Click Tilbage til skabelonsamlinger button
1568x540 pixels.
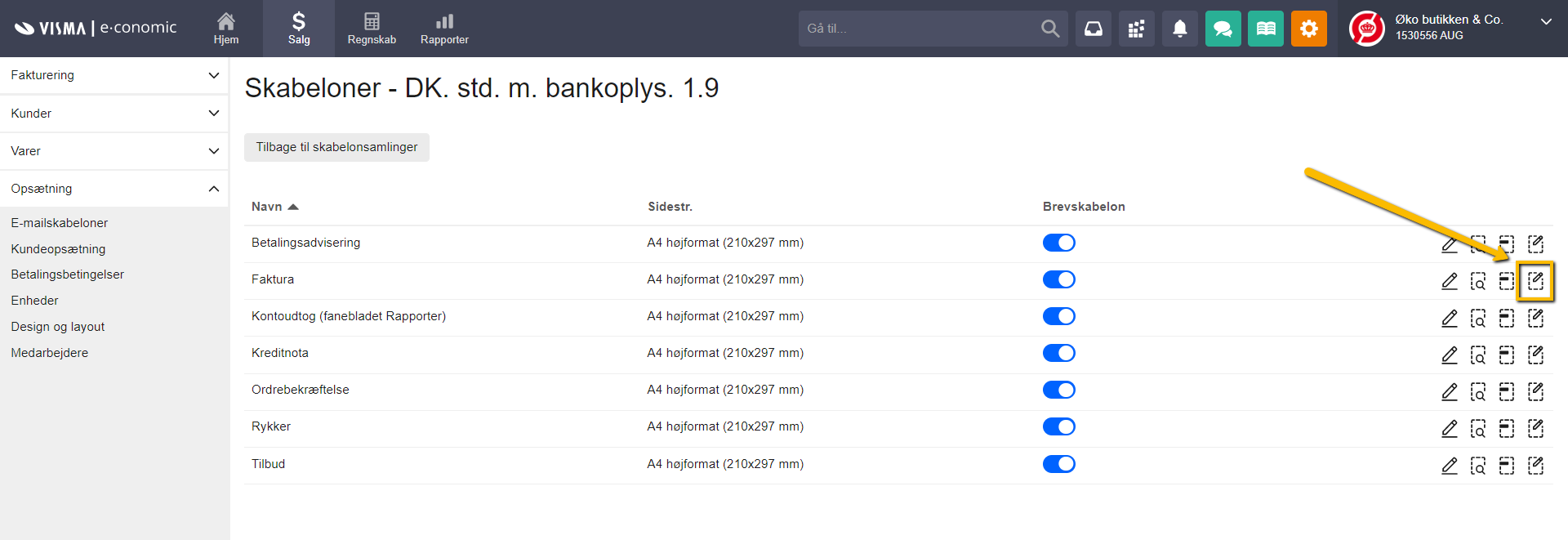click(336, 147)
